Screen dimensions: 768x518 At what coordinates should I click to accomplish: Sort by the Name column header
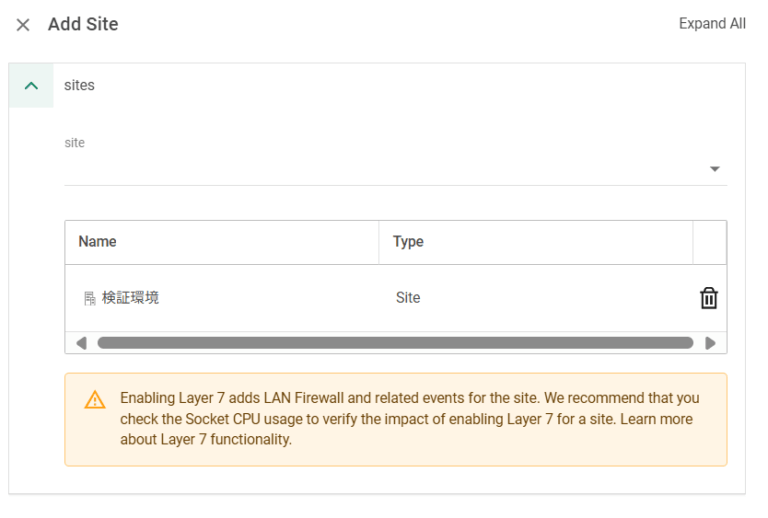98,242
